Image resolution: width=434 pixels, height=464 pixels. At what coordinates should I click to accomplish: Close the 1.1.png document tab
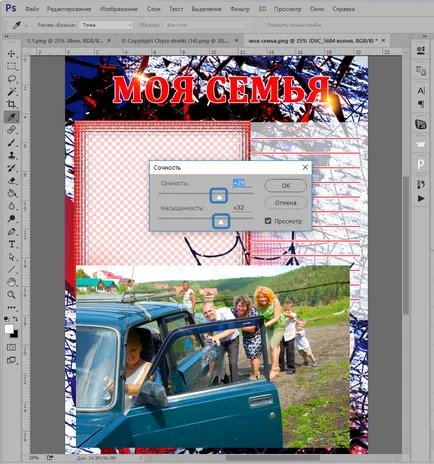click(x=109, y=41)
